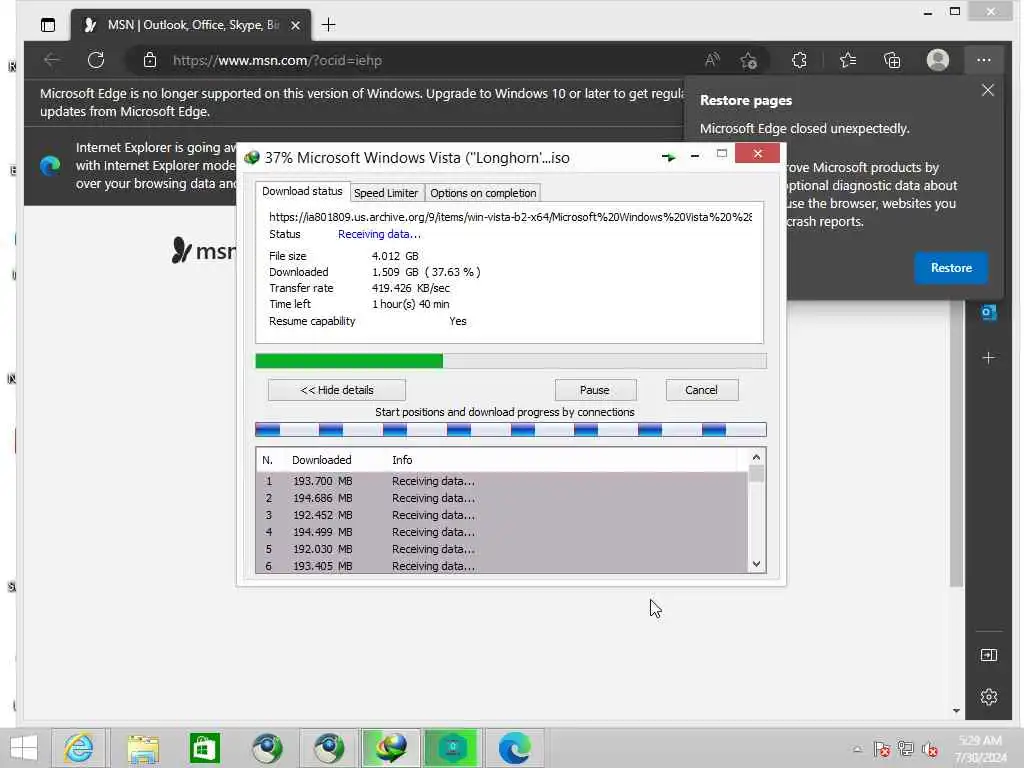Viewport: 1024px width, 768px height.
Task: Click the connection list scroll down arrow
Action: pyautogui.click(x=756, y=564)
